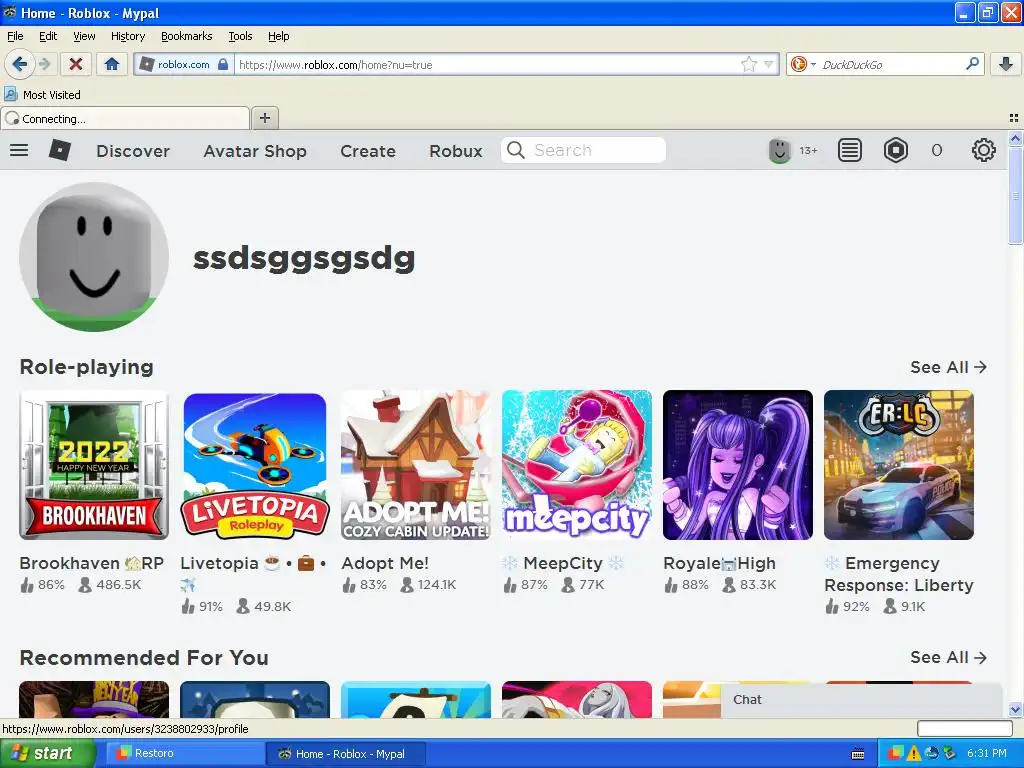
Task: Open the Brookhaven RP game thumbnail
Action: (x=94, y=465)
